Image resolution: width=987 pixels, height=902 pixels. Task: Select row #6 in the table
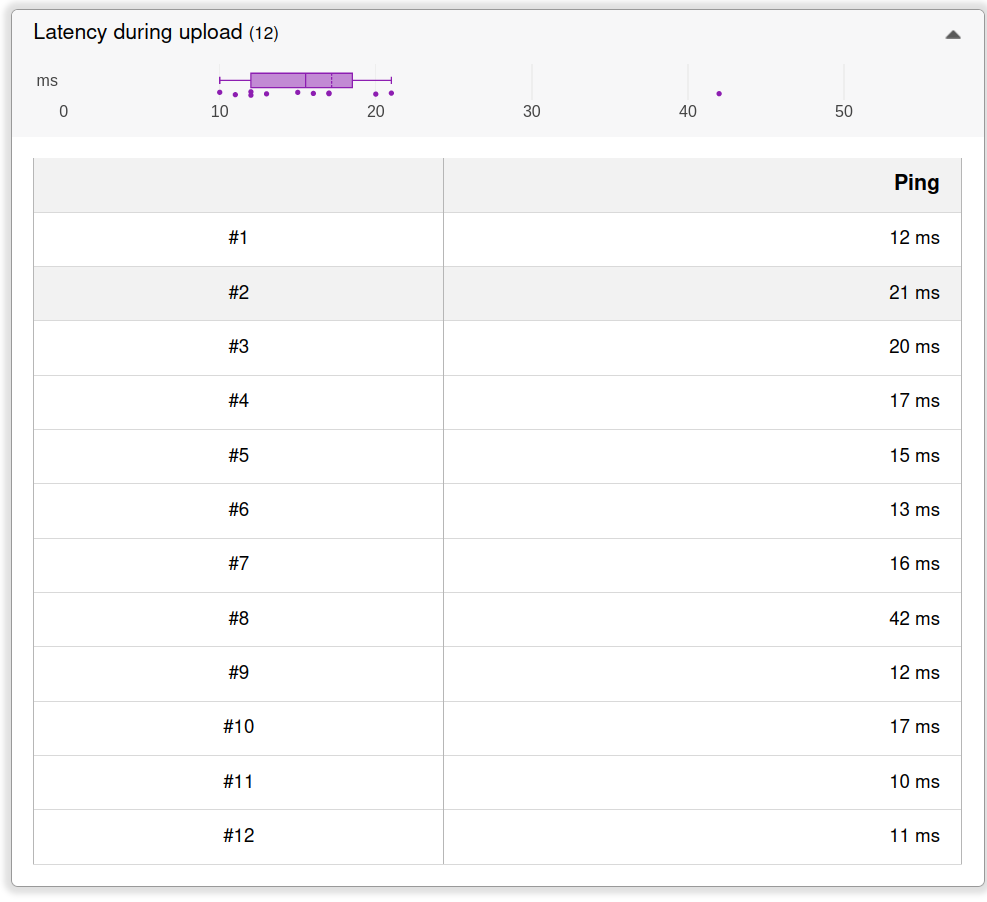coord(238,510)
